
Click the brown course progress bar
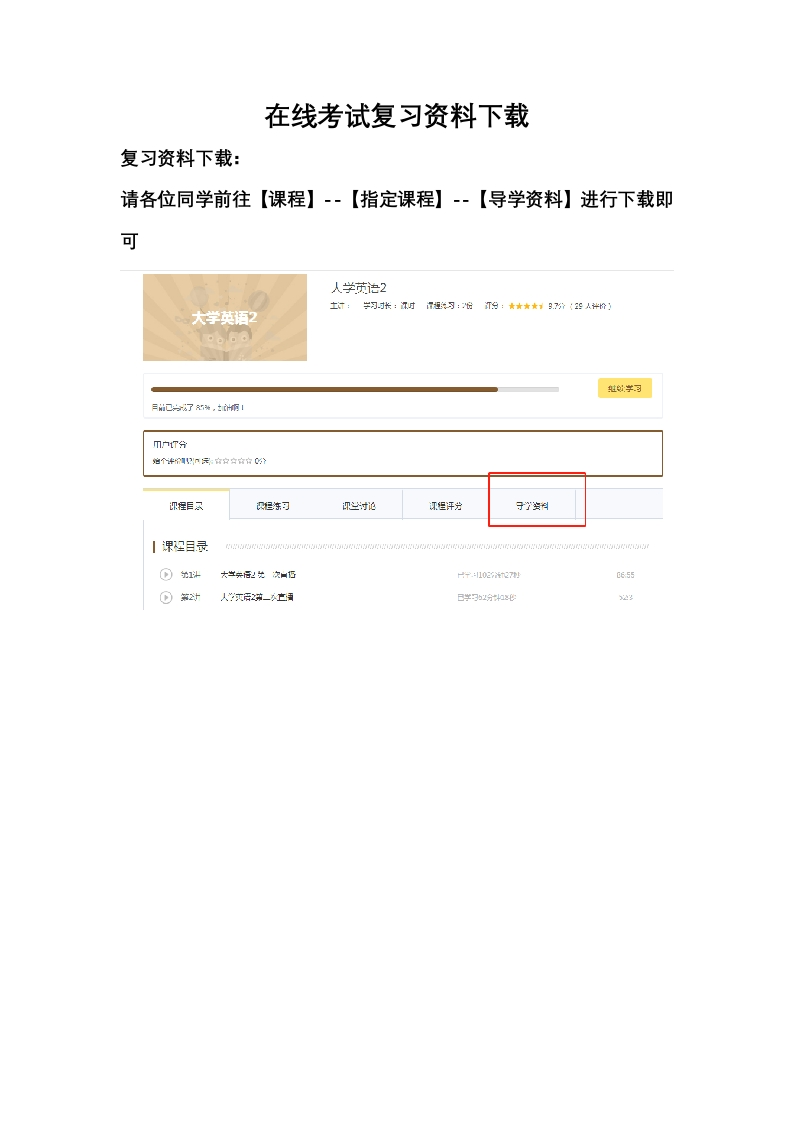coord(355,389)
